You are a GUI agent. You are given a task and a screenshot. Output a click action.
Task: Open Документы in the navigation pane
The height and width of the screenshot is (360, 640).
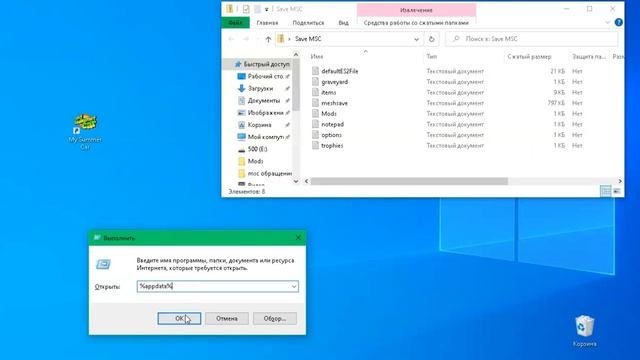pos(264,100)
